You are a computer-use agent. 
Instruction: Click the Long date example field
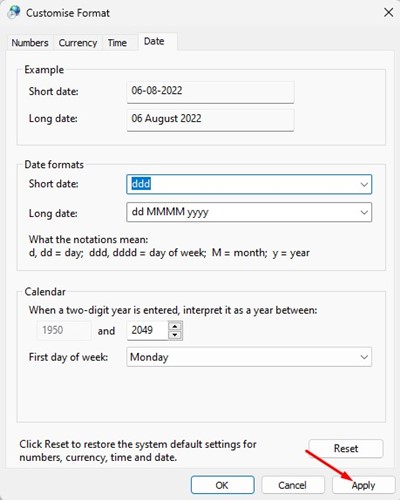[210, 119]
